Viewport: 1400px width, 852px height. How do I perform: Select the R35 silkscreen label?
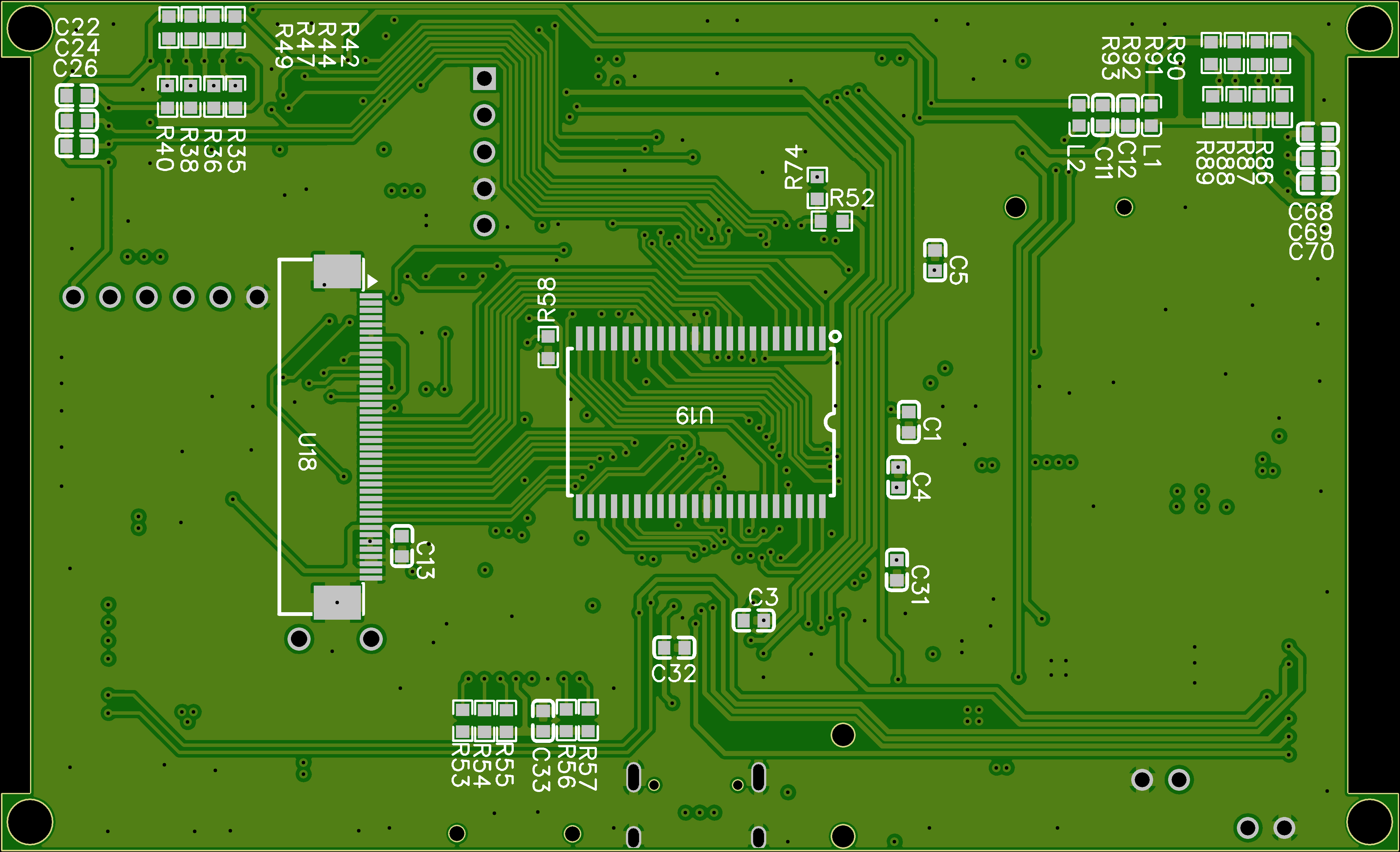[236, 151]
